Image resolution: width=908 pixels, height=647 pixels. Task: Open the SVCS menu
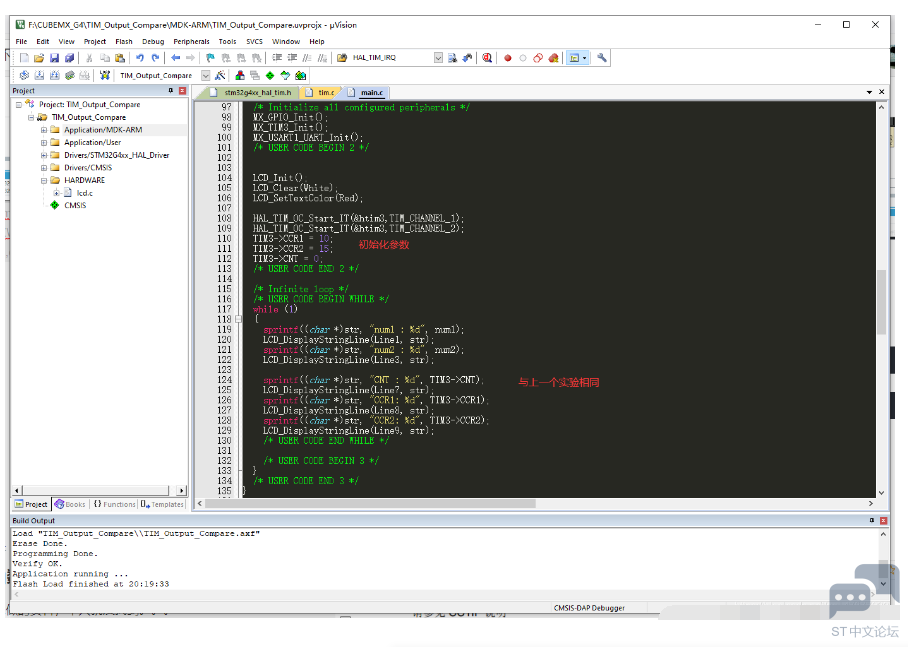[254, 42]
